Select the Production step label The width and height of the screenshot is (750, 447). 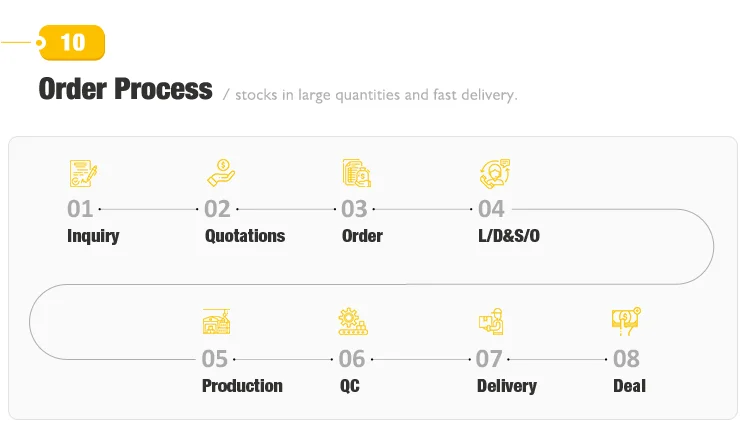click(242, 386)
